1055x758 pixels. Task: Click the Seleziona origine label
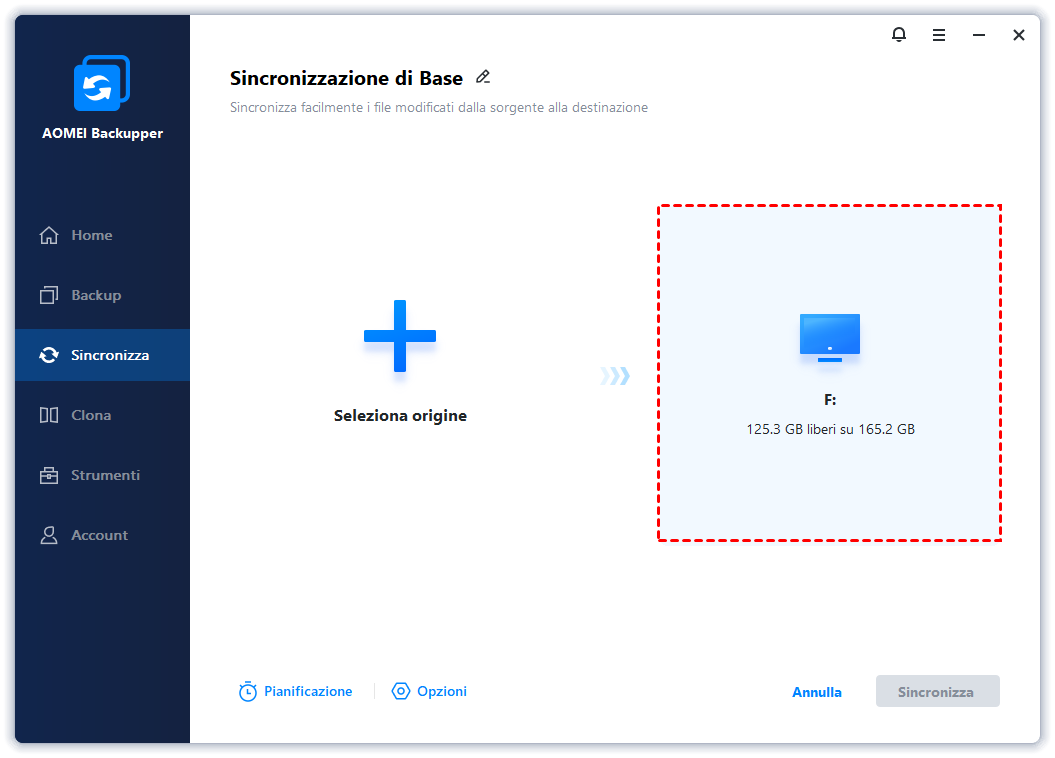(x=400, y=415)
